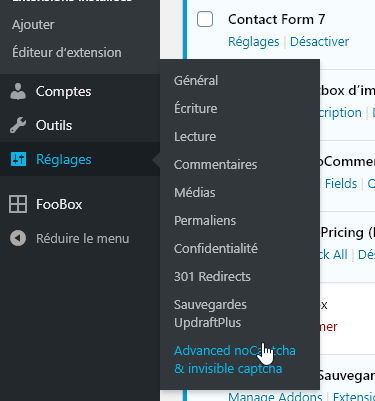Click the Réglages sliders icon

pyautogui.click(x=18, y=159)
